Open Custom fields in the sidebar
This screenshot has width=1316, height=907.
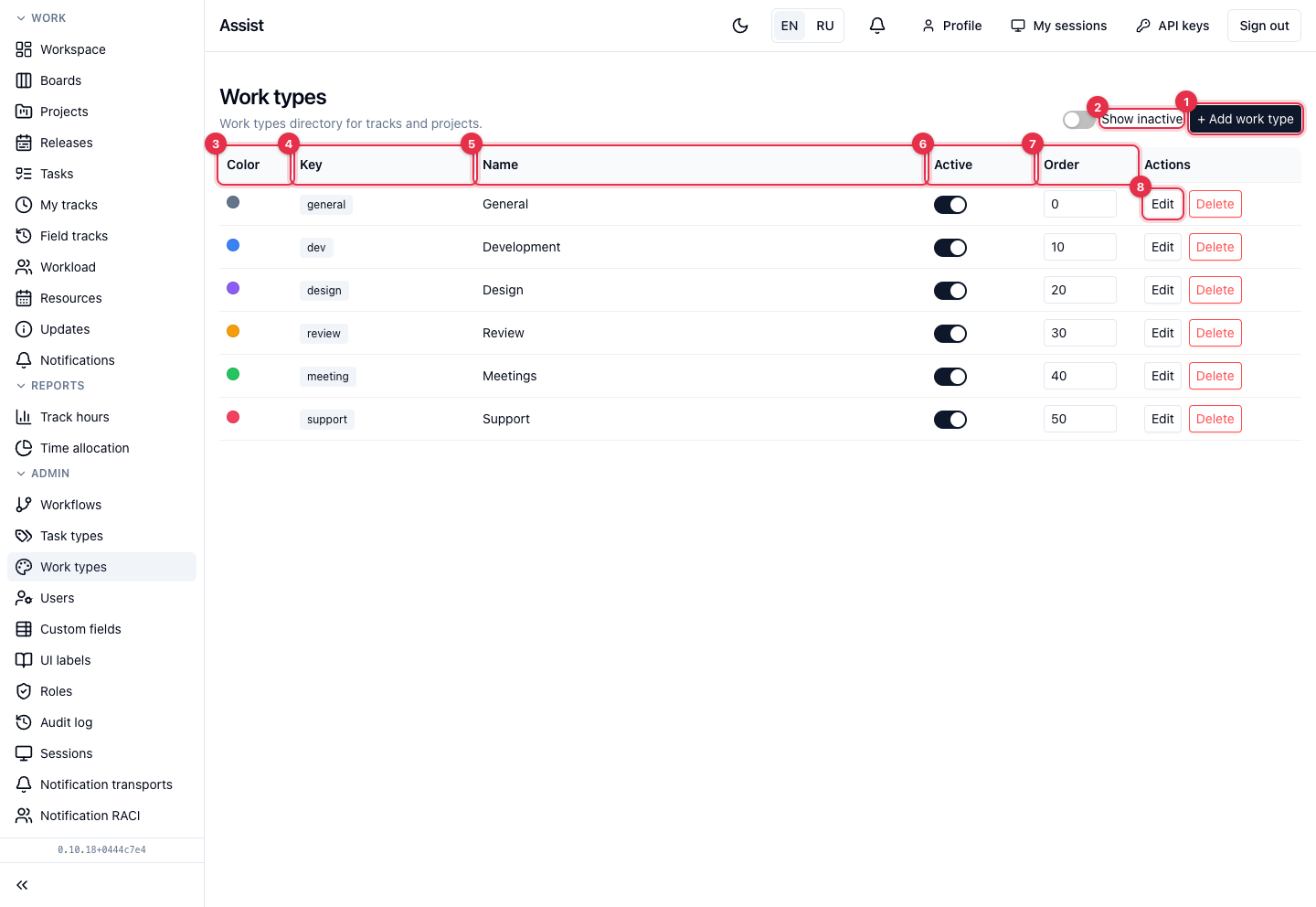(101, 629)
